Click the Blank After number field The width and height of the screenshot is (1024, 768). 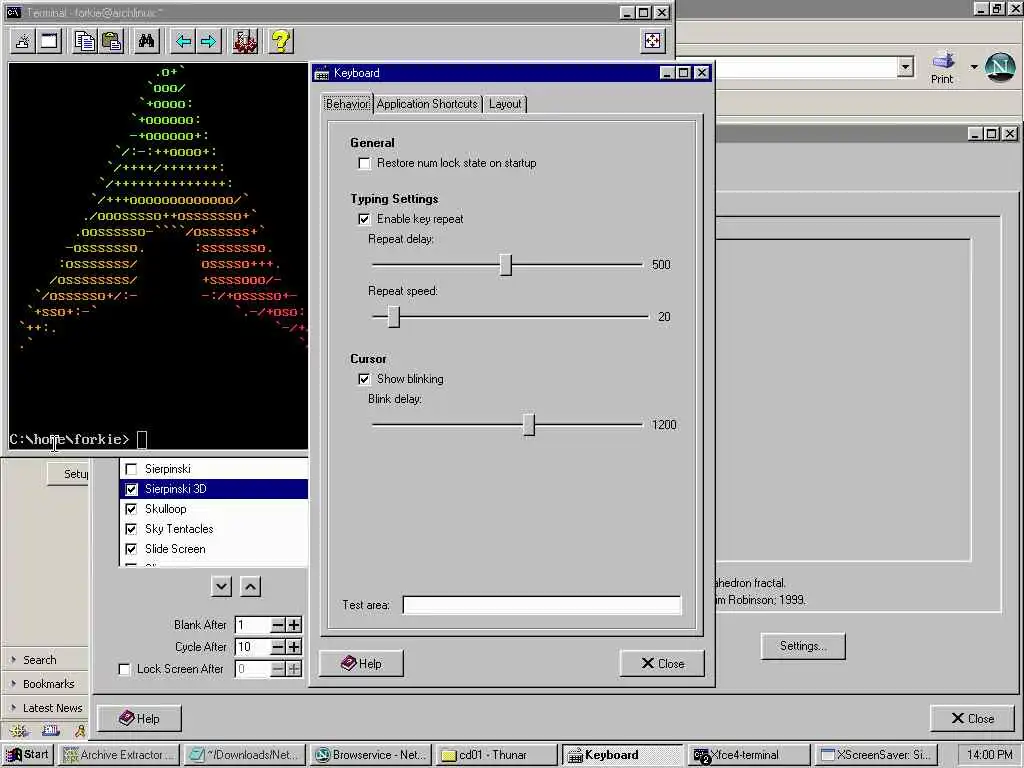coord(253,625)
